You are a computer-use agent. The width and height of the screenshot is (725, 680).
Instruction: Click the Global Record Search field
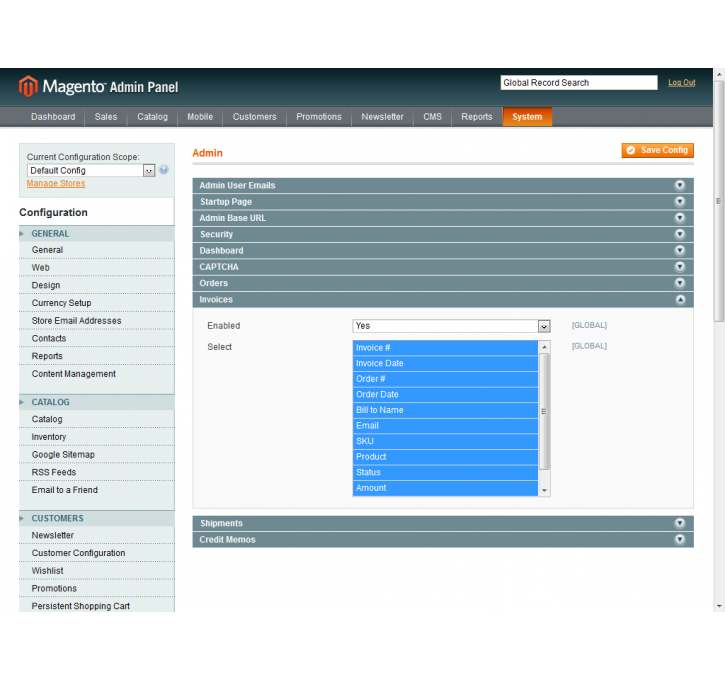[x=579, y=83]
